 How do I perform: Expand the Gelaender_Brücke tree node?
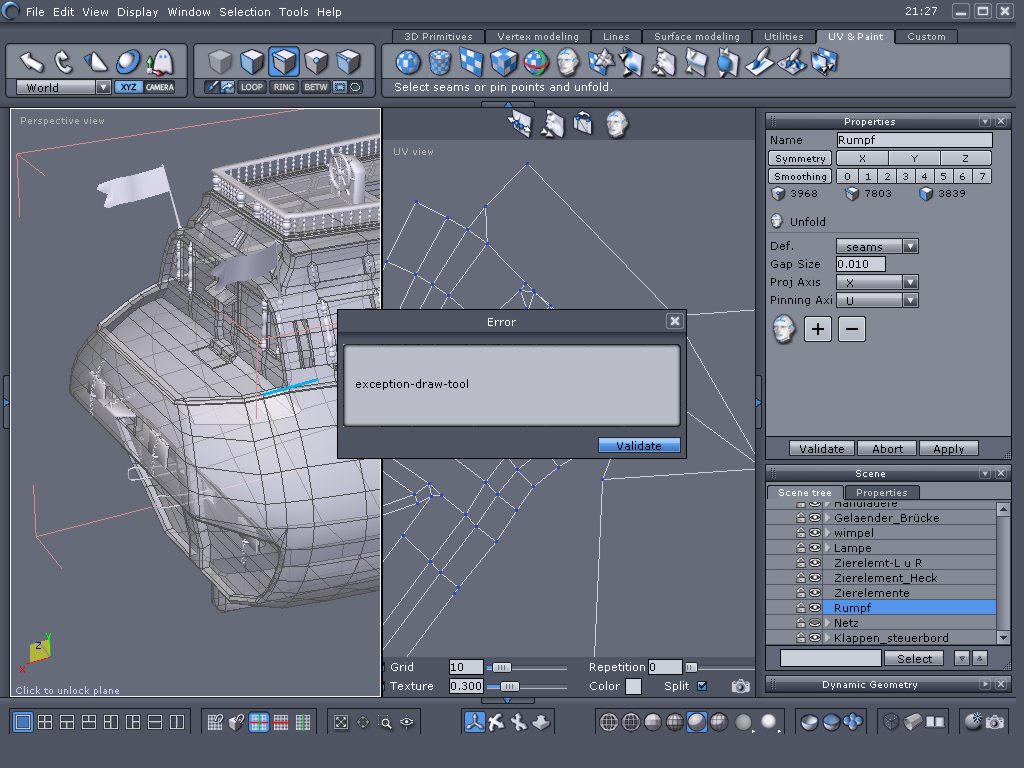pyautogui.click(x=827, y=518)
